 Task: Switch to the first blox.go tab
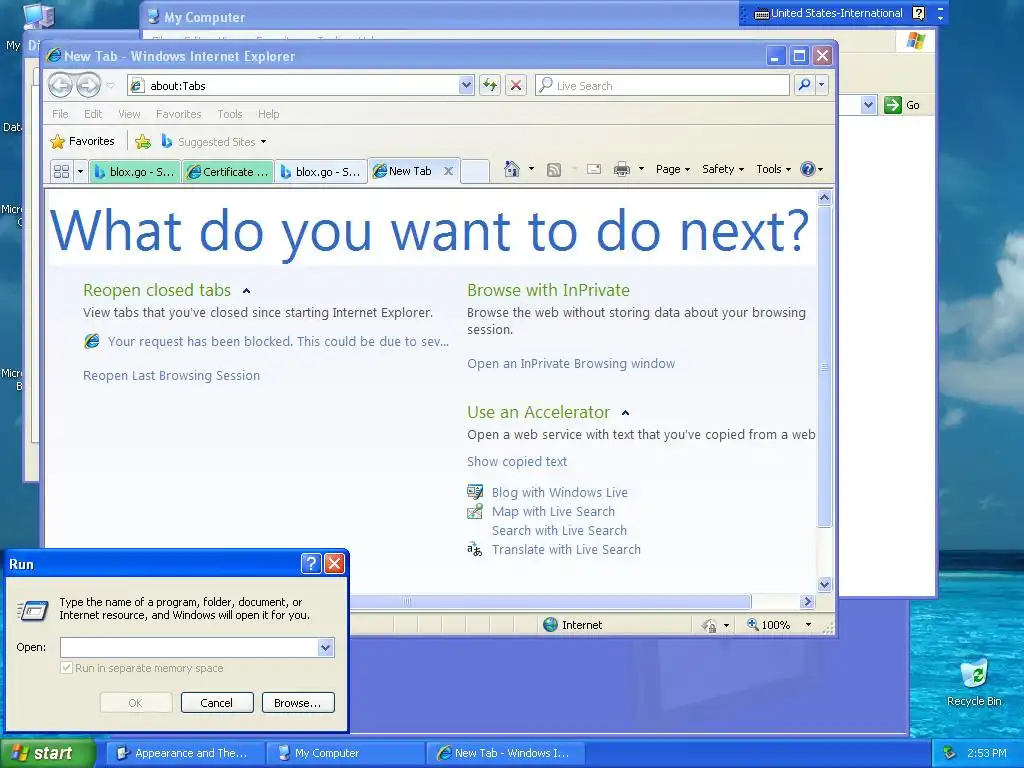click(135, 172)
